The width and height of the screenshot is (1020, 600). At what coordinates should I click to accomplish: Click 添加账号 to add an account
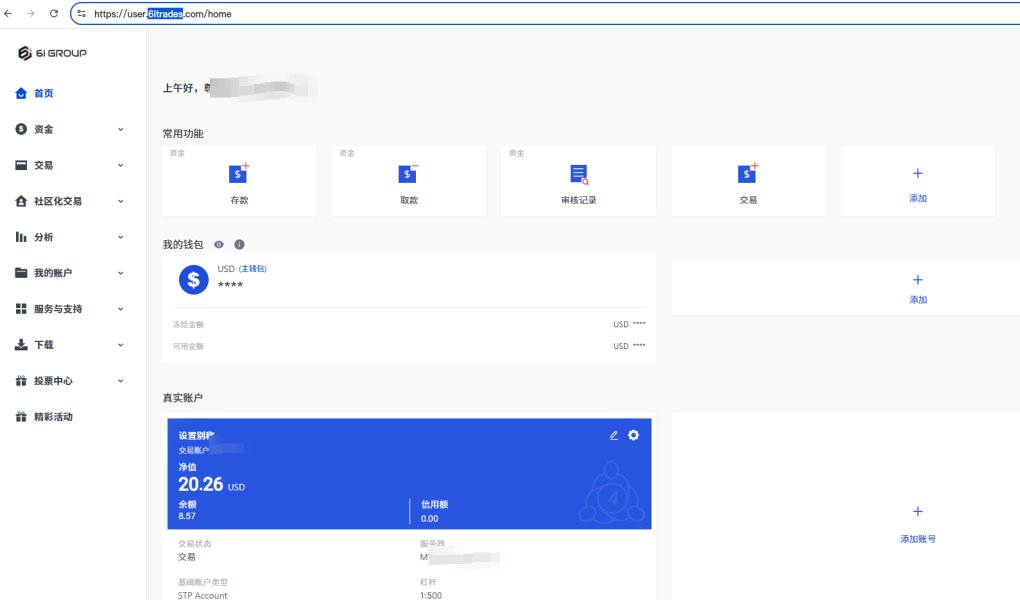point(918,539)
